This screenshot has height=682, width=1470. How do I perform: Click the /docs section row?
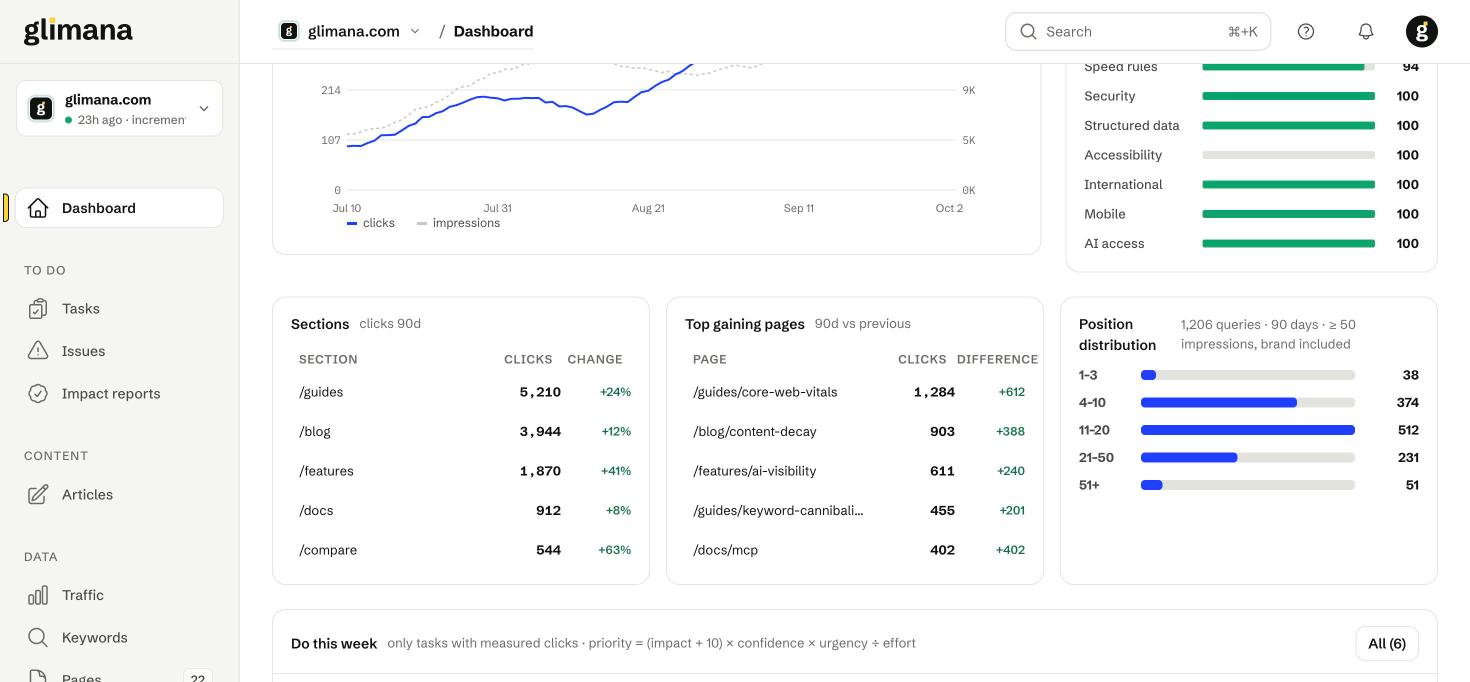tap(461, 511)
